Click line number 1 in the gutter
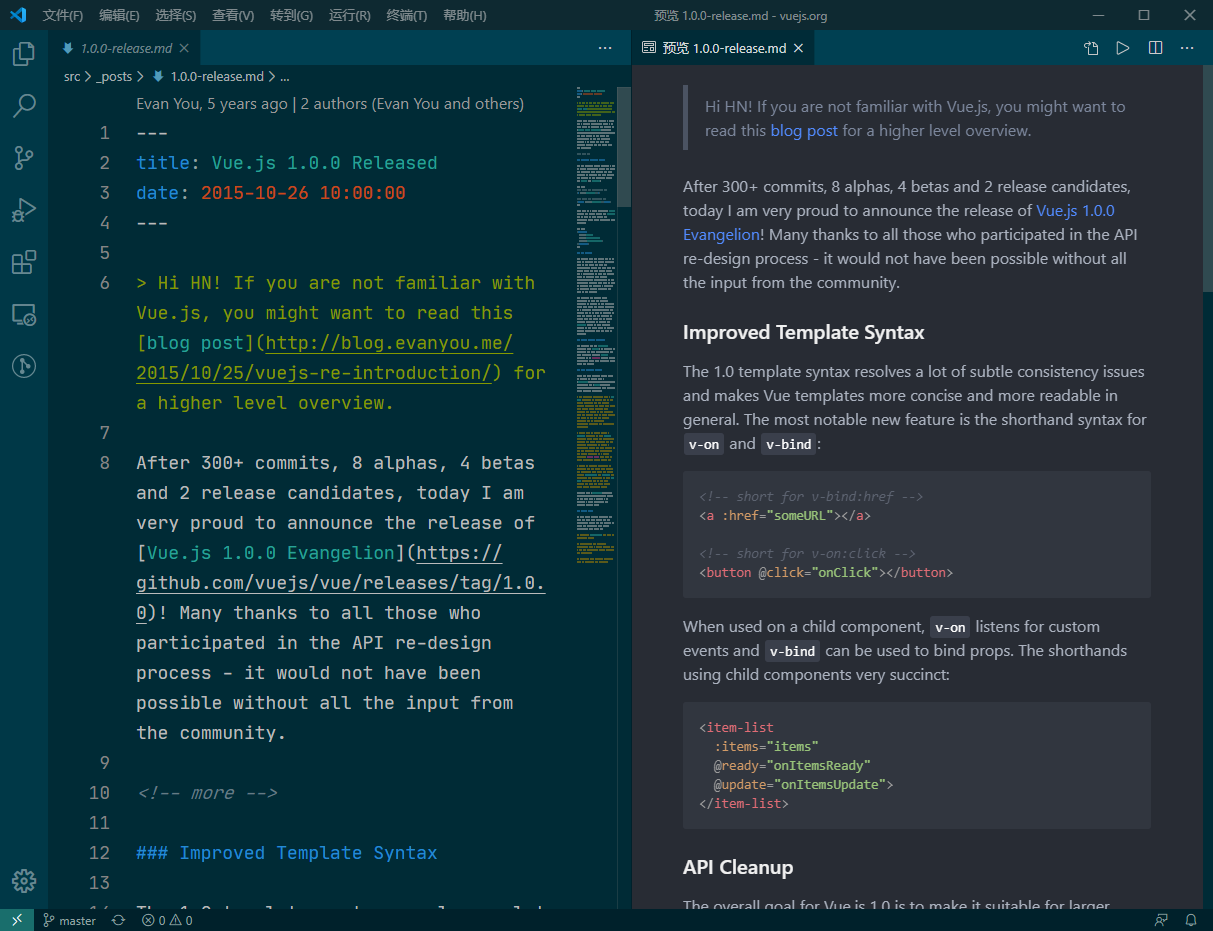This screenshot has width=1213, height=931. click(x=105, y=133)
